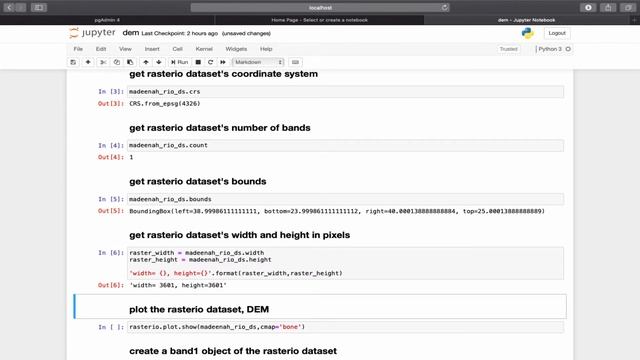This screenshot has width=640, height=360.
Task: Click the browser forward button
Action: coord(21,7)
